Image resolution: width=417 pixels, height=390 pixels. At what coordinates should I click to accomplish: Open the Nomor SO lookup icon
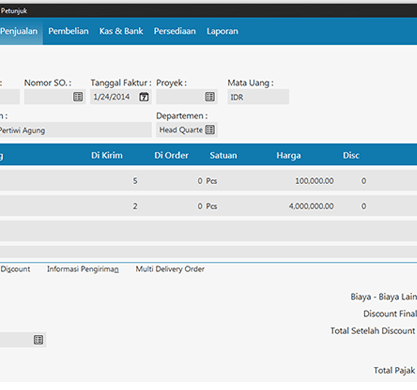(78, 97)
